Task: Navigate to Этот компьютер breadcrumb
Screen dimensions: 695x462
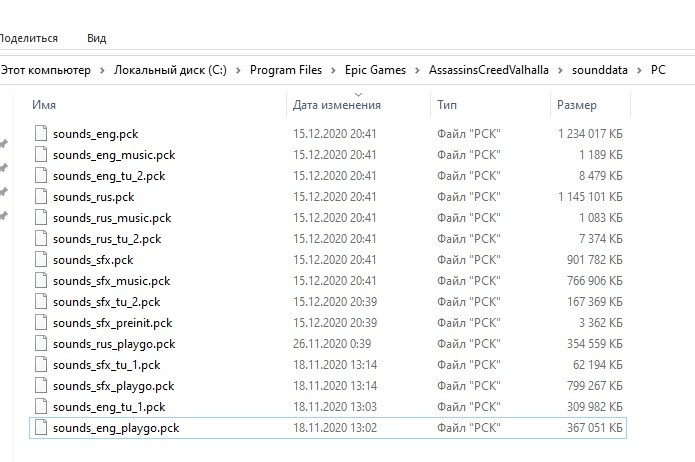Action: 45,70
